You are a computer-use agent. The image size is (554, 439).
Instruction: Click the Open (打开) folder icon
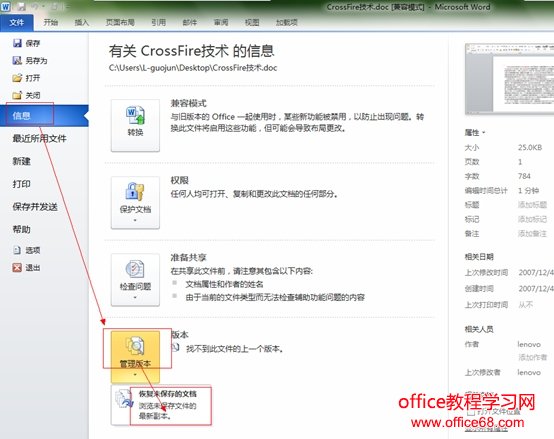17,78
